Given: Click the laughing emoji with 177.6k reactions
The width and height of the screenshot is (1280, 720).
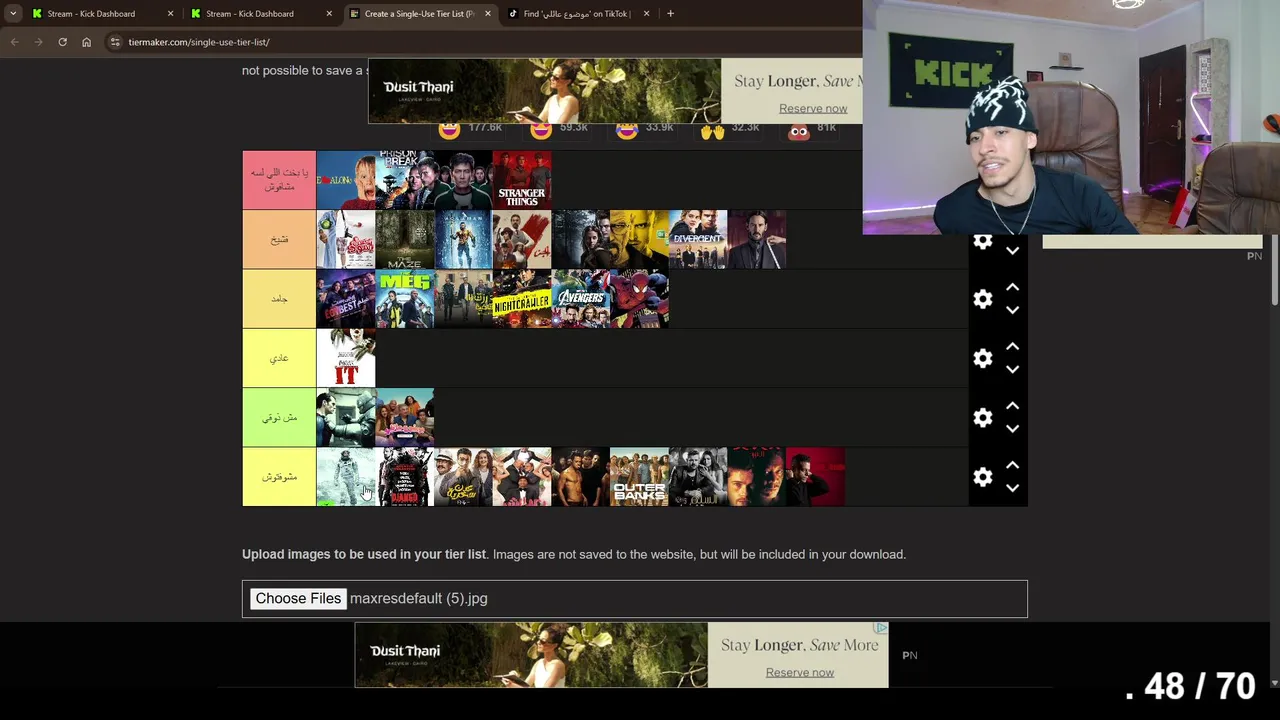Looking at the screenshot, I should tap(449, 130).
